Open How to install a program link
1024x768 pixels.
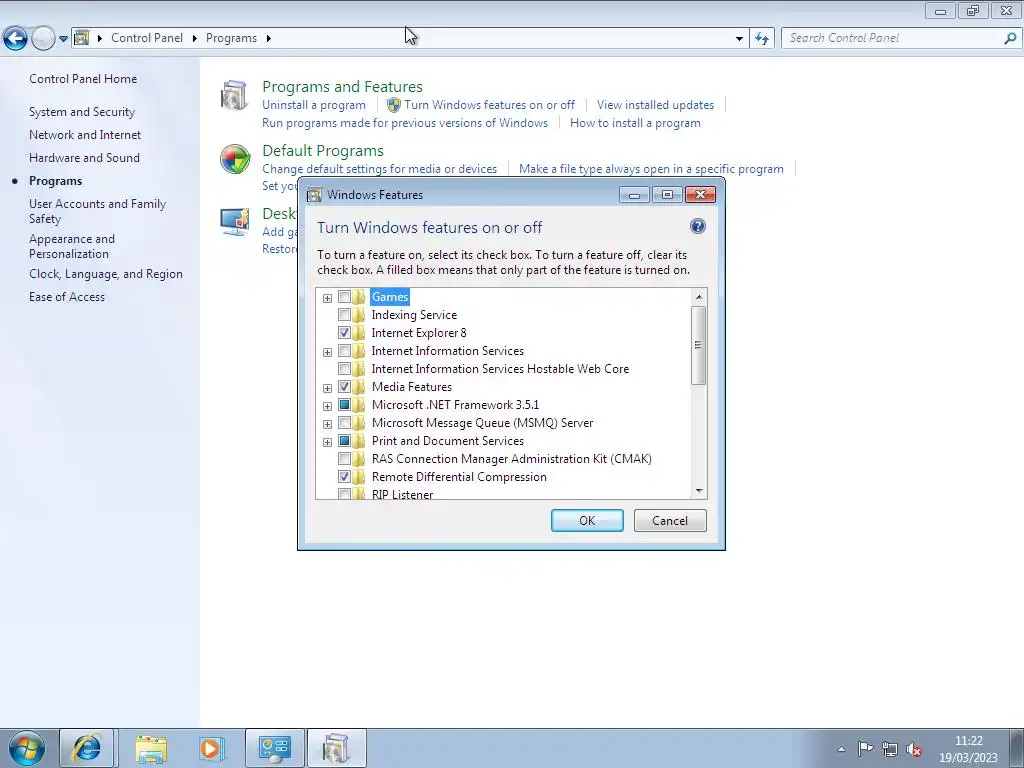[635, 123]
